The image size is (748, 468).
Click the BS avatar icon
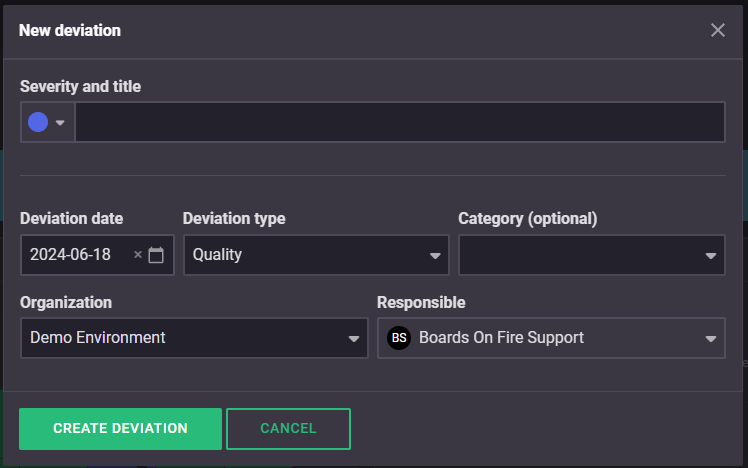point(399,338)
